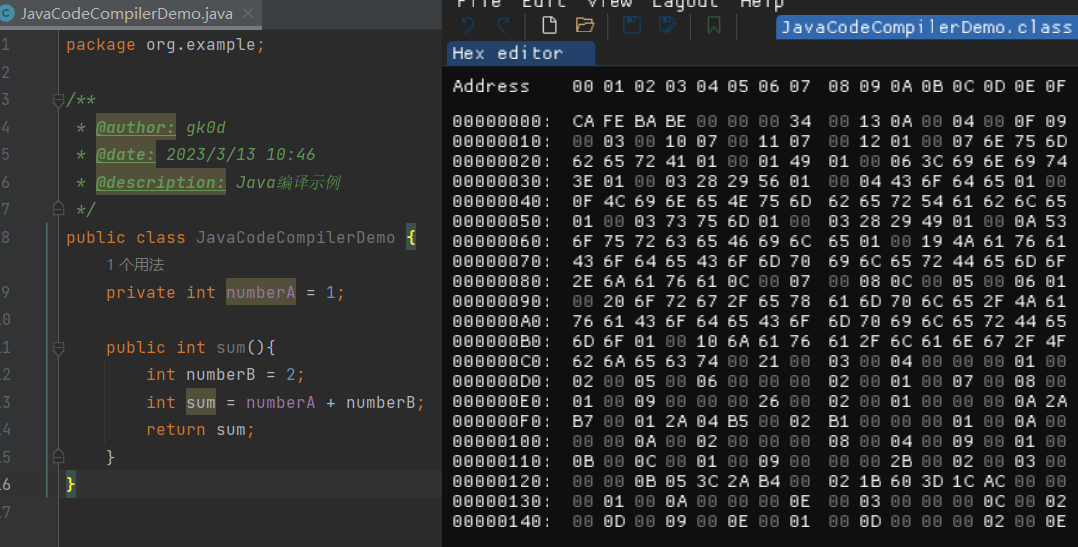
Task: Click the CA byte in the first hex row
Action: [583, 122]
